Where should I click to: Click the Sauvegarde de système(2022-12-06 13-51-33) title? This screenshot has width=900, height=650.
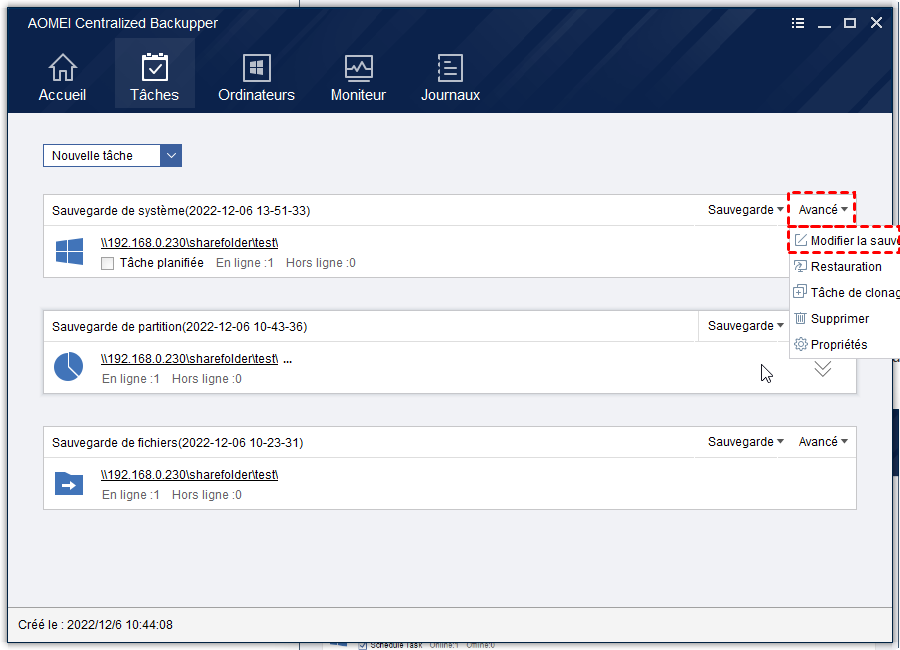click(181, 211)
